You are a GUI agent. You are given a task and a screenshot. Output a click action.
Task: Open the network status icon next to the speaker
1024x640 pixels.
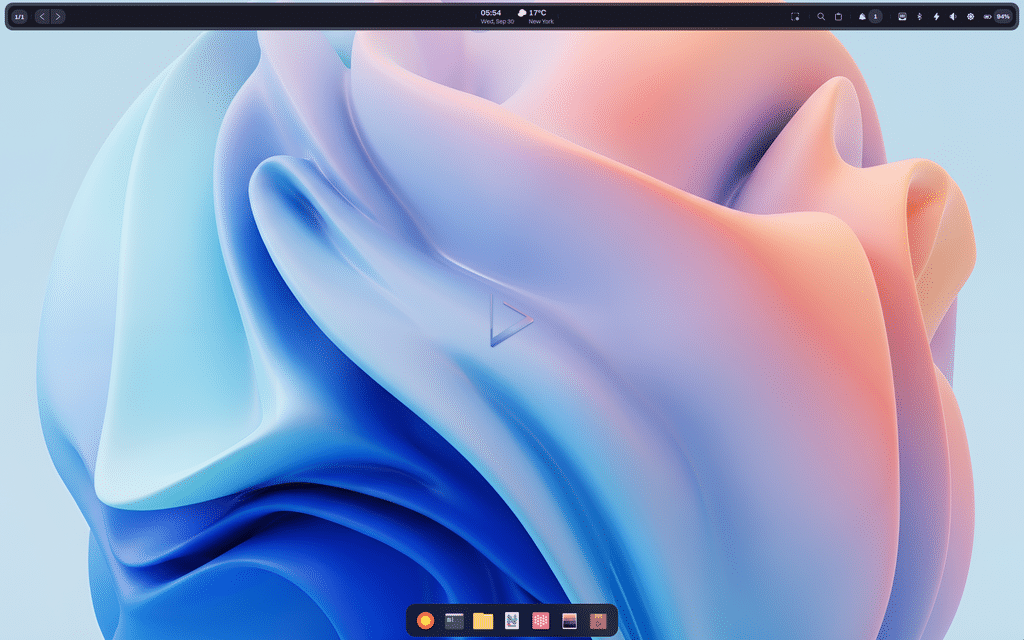pyautogui.click(x=970, y=16)
